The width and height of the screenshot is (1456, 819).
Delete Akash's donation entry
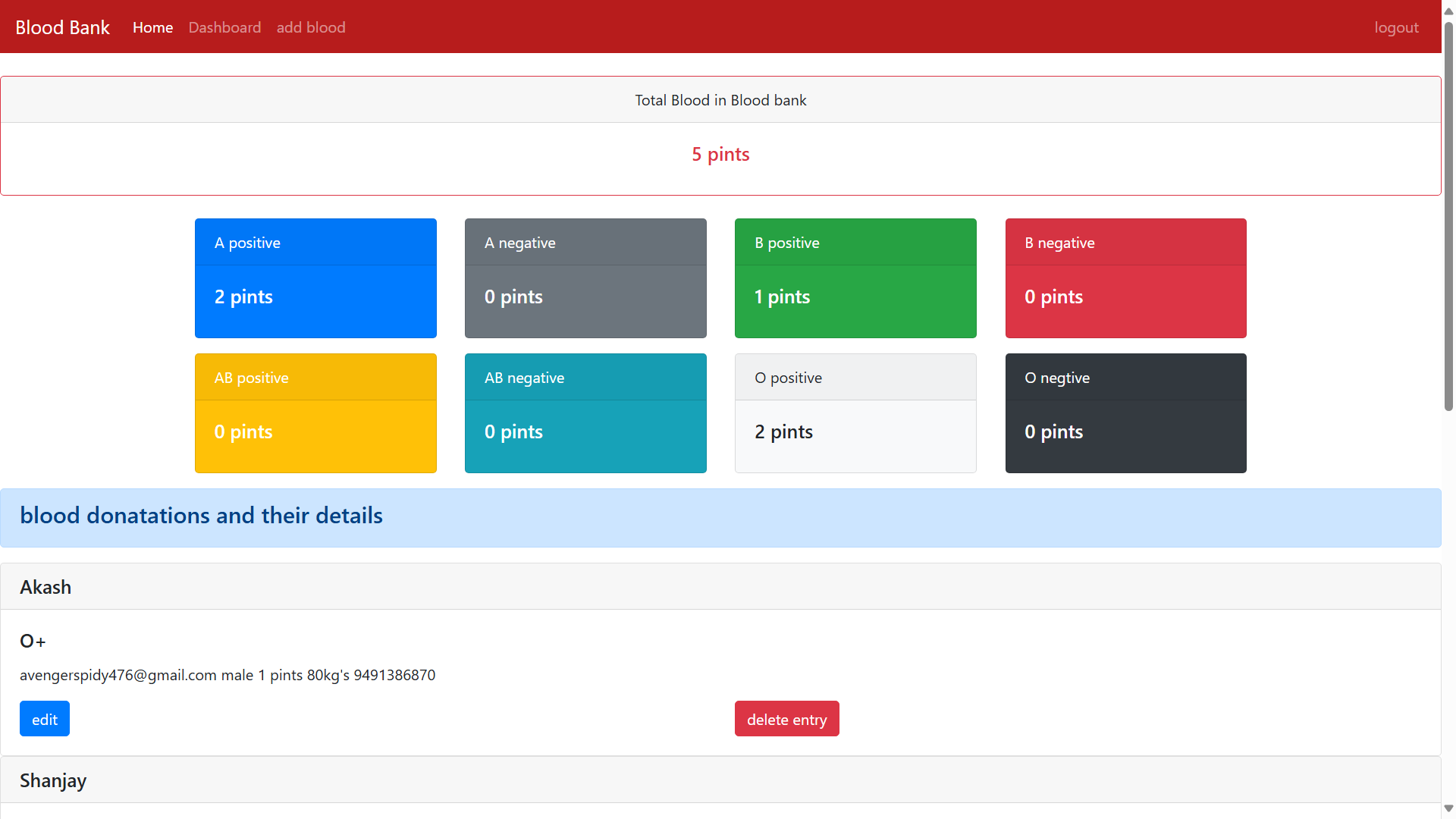point(786,719)
